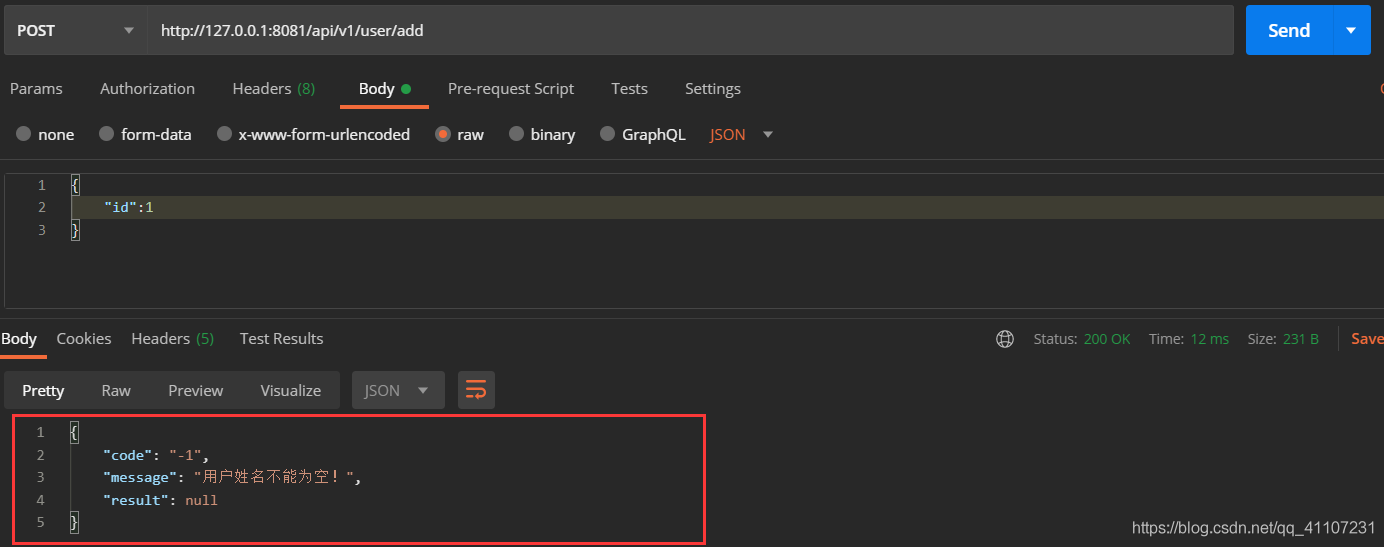Click the request URL input field
This screenshot has width=1384, height=547.
pos(690,31)
